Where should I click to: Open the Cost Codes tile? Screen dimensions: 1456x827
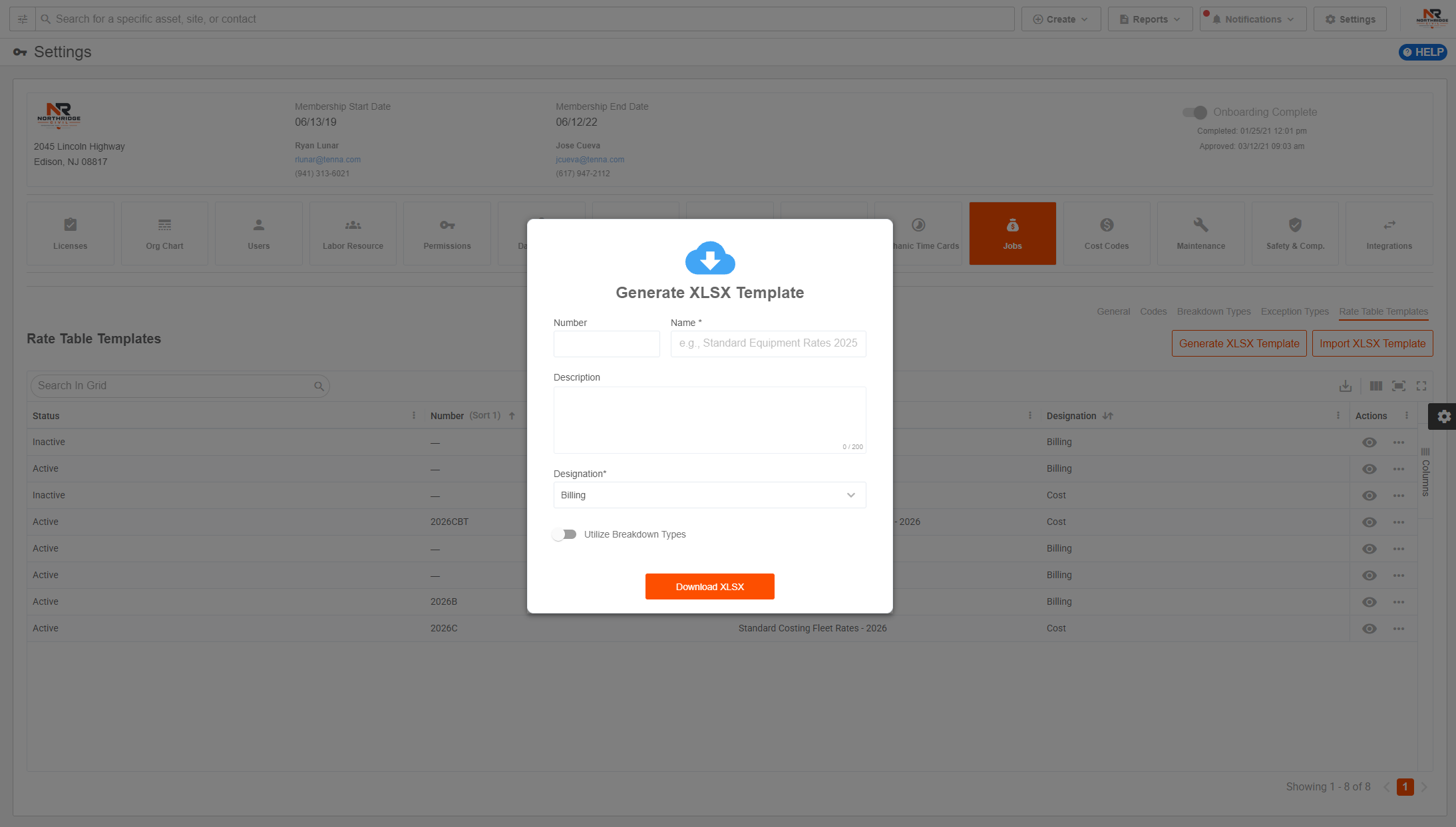(1107, 234)
